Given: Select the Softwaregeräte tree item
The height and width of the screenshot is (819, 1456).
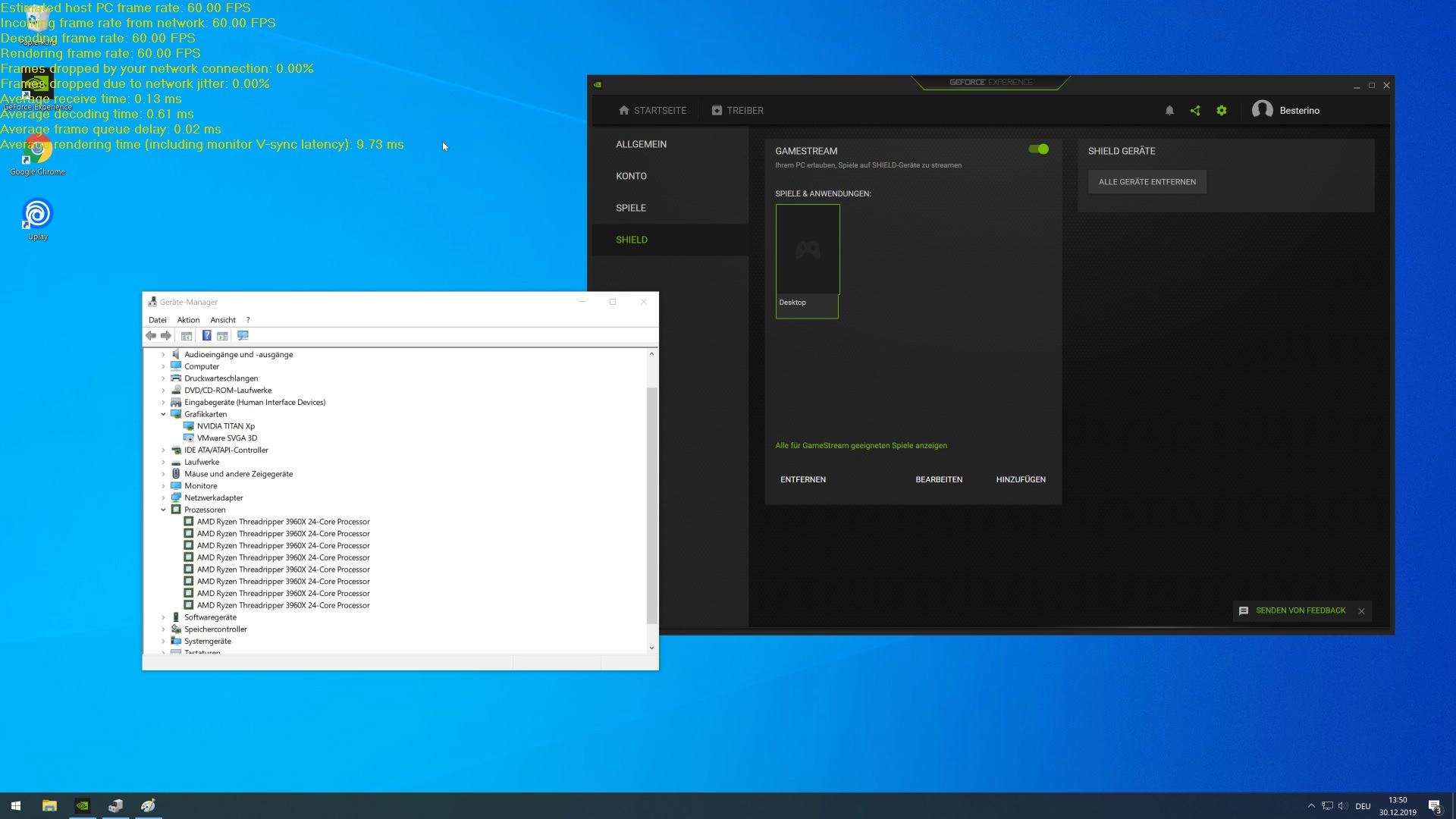Looking at the screenshot, I should 210,617.
